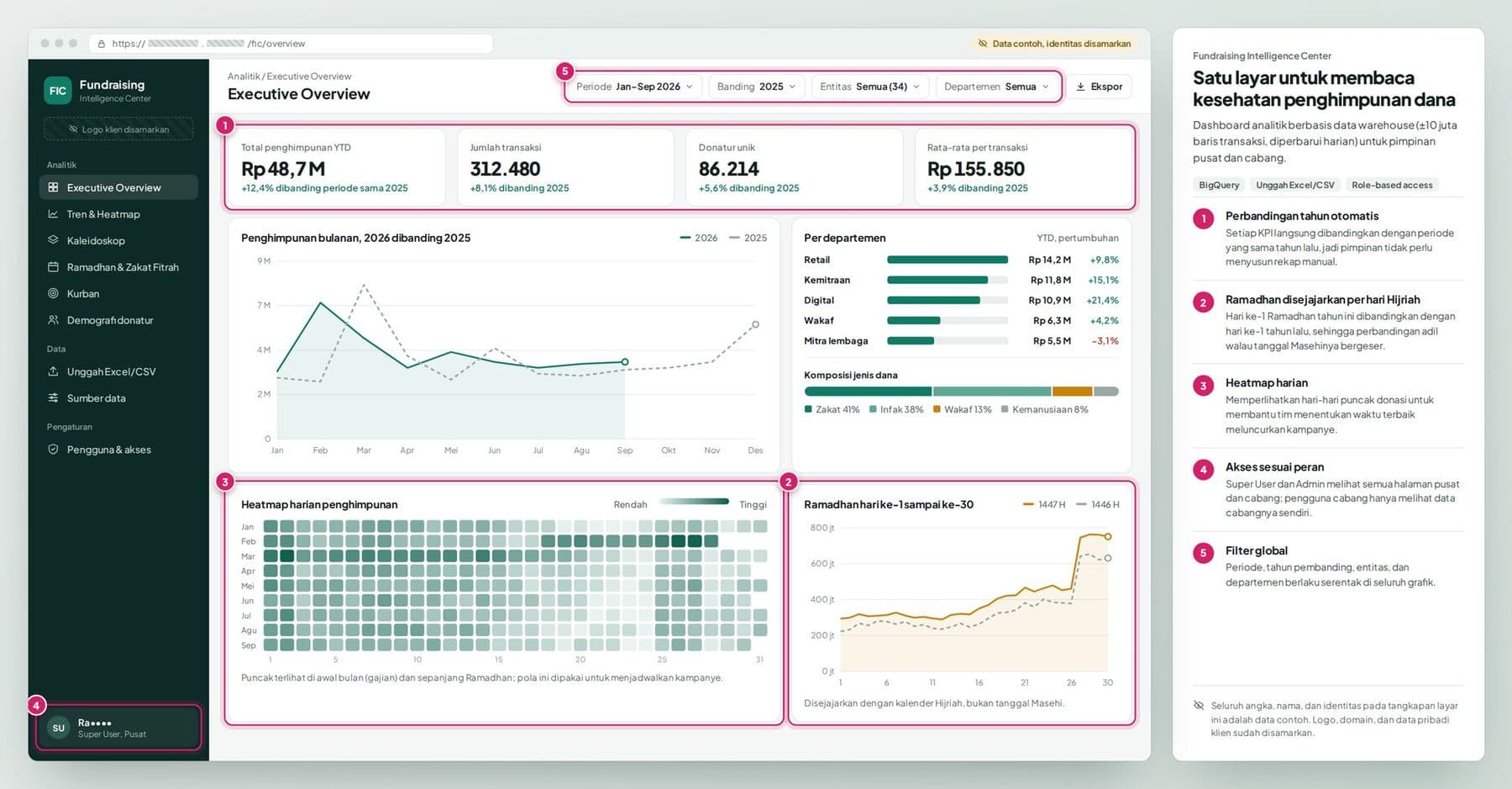The height and width of the screenshot is (789, 1512).
Task: Toggle the 1447 H series legend
Action: [1044, 504]
